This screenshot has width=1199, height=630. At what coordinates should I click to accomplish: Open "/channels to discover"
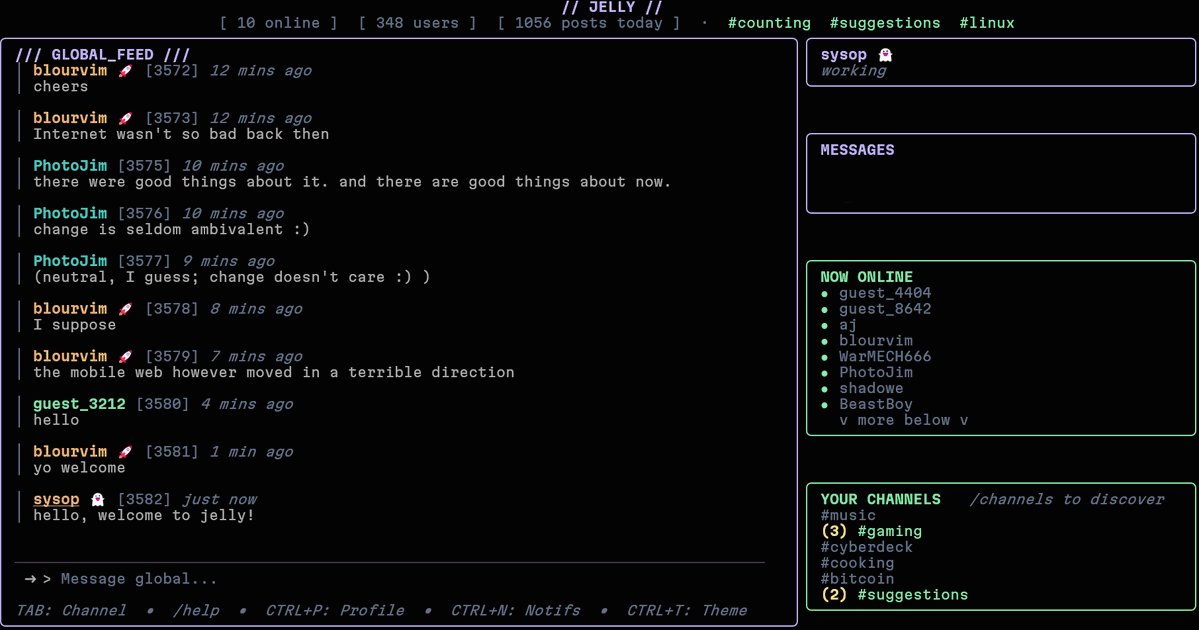[x=1066, y=499]
